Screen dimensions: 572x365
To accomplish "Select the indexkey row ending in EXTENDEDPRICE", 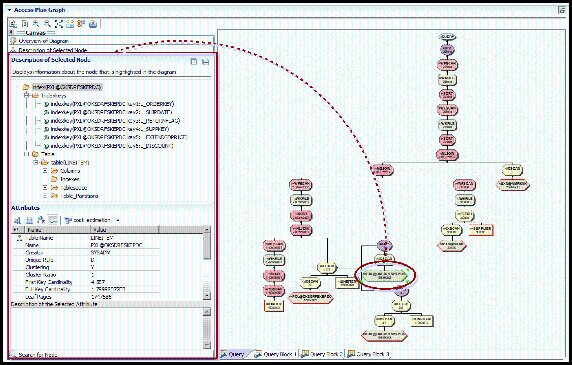I will click(119, 137).
